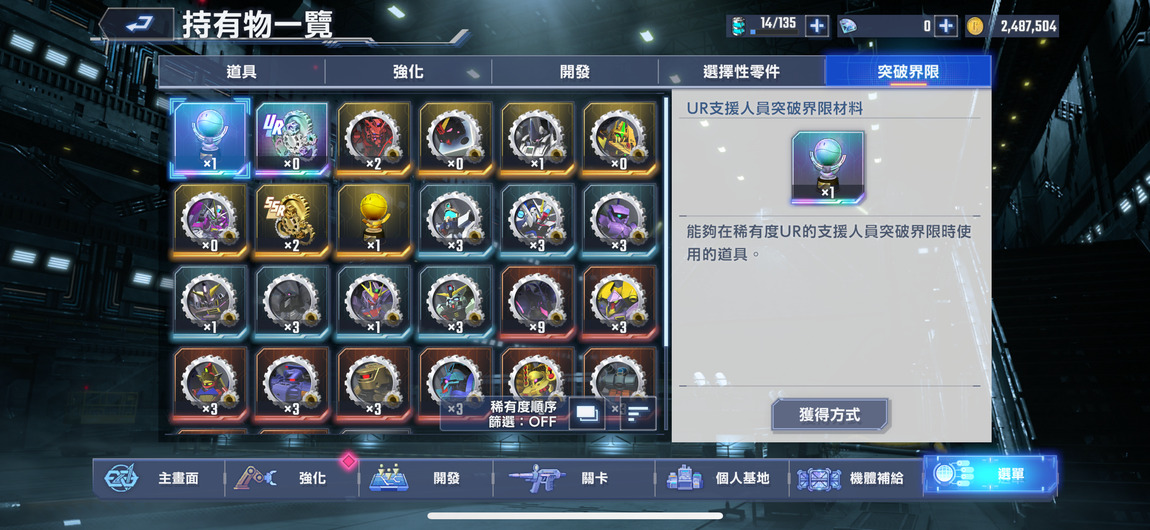
Task: Select the selected UR Haro trophy thumbnail
Action: 210,139
